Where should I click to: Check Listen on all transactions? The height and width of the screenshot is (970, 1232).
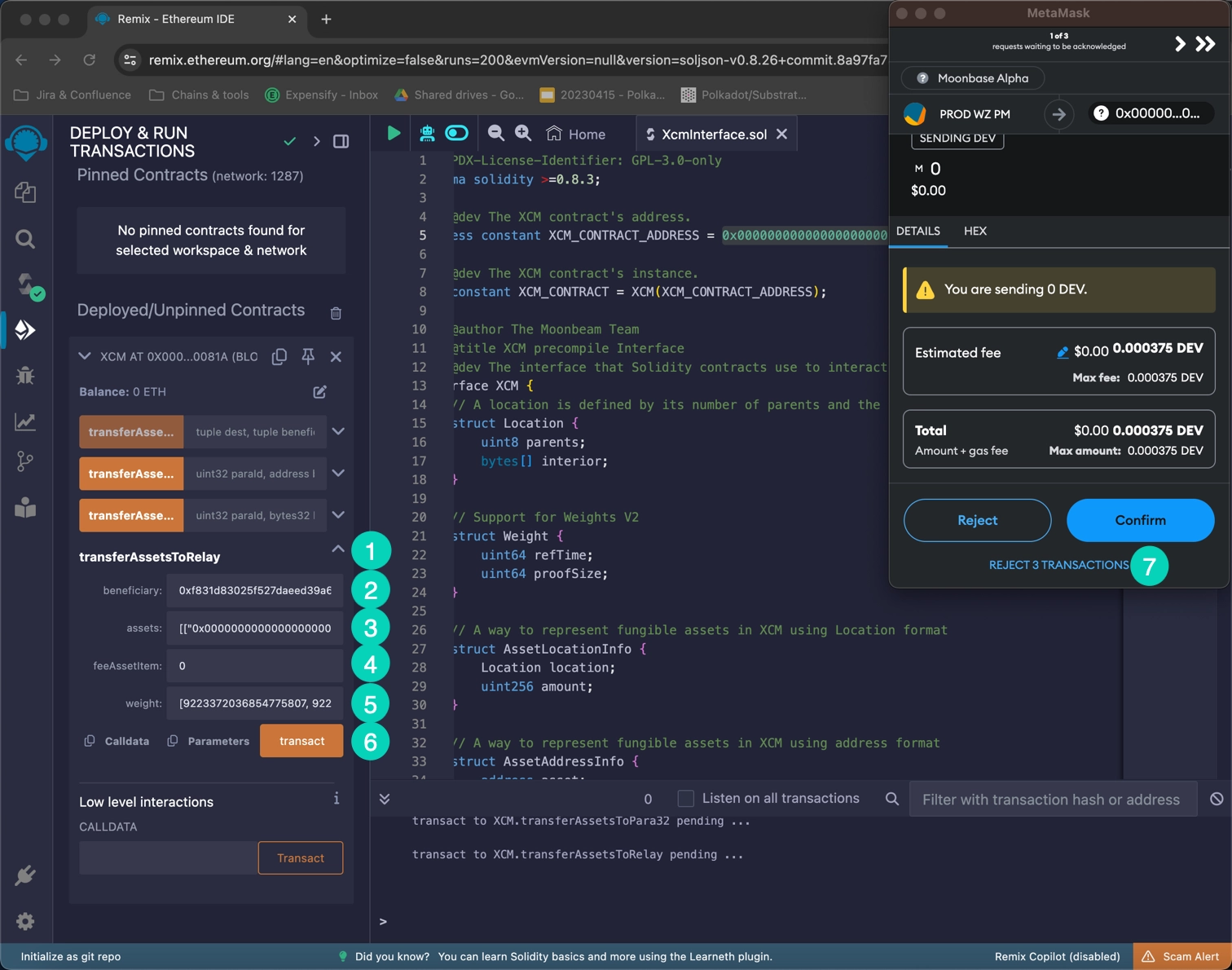[686, 799]
